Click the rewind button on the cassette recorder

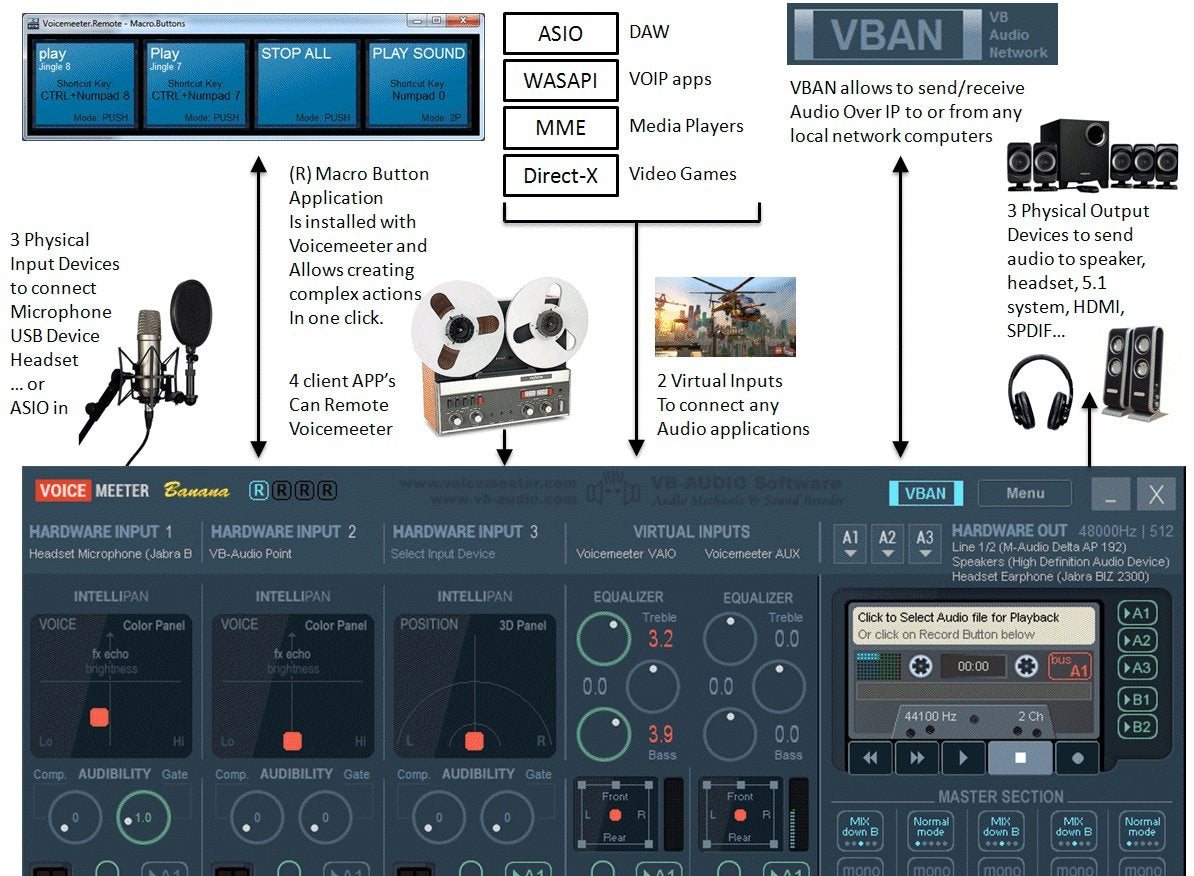point(870,758)
